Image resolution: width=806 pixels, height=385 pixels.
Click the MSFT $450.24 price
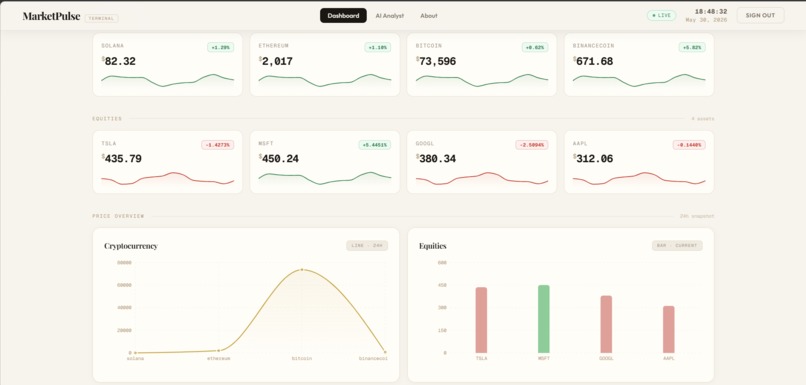(279, 159)
